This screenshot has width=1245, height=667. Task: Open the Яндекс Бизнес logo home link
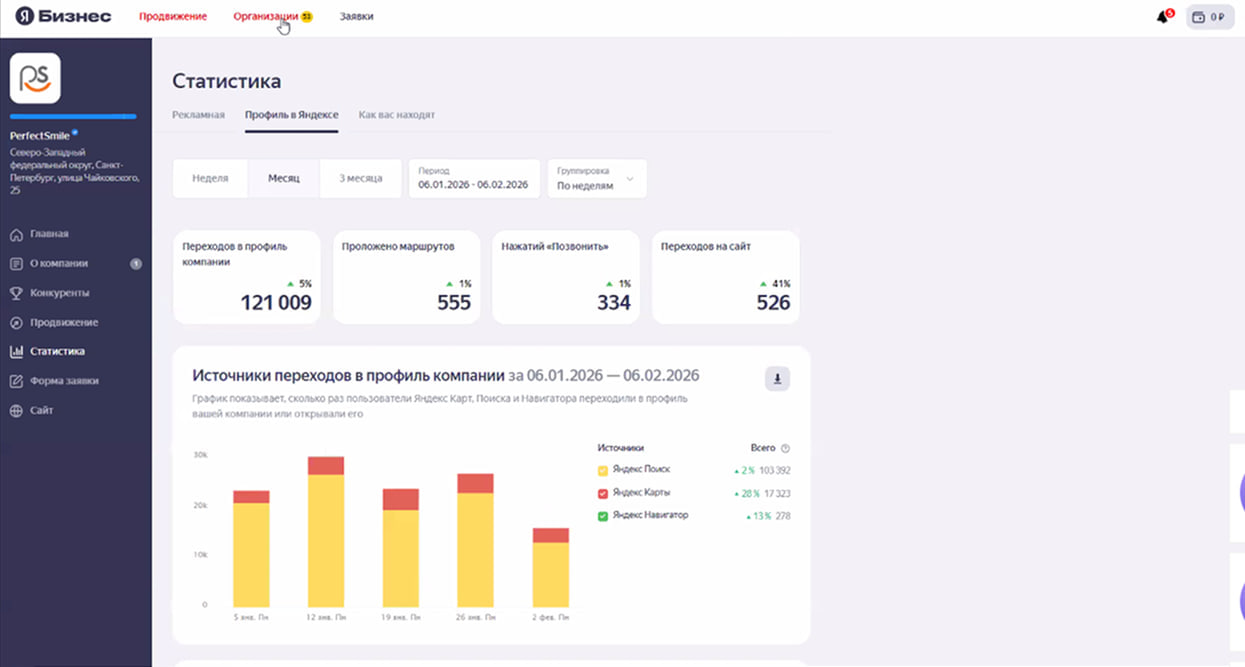coord(63,16)
